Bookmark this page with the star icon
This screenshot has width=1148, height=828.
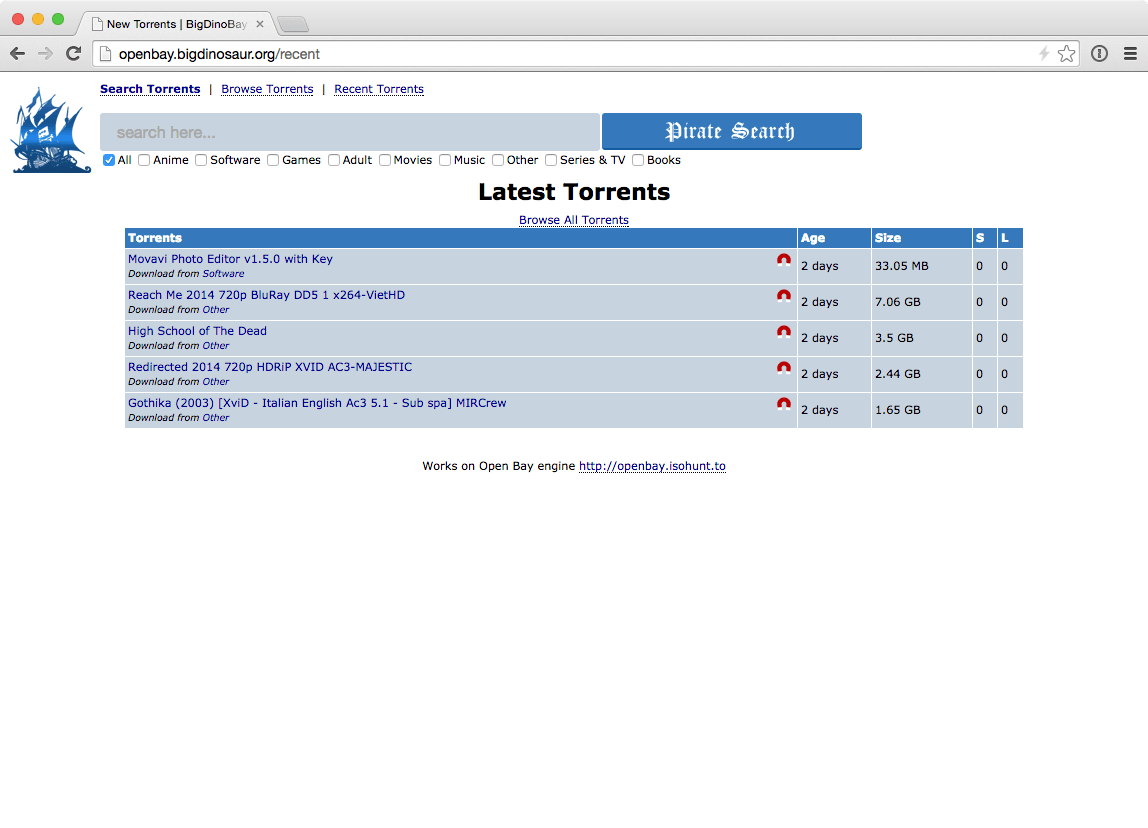point(1067,54)
